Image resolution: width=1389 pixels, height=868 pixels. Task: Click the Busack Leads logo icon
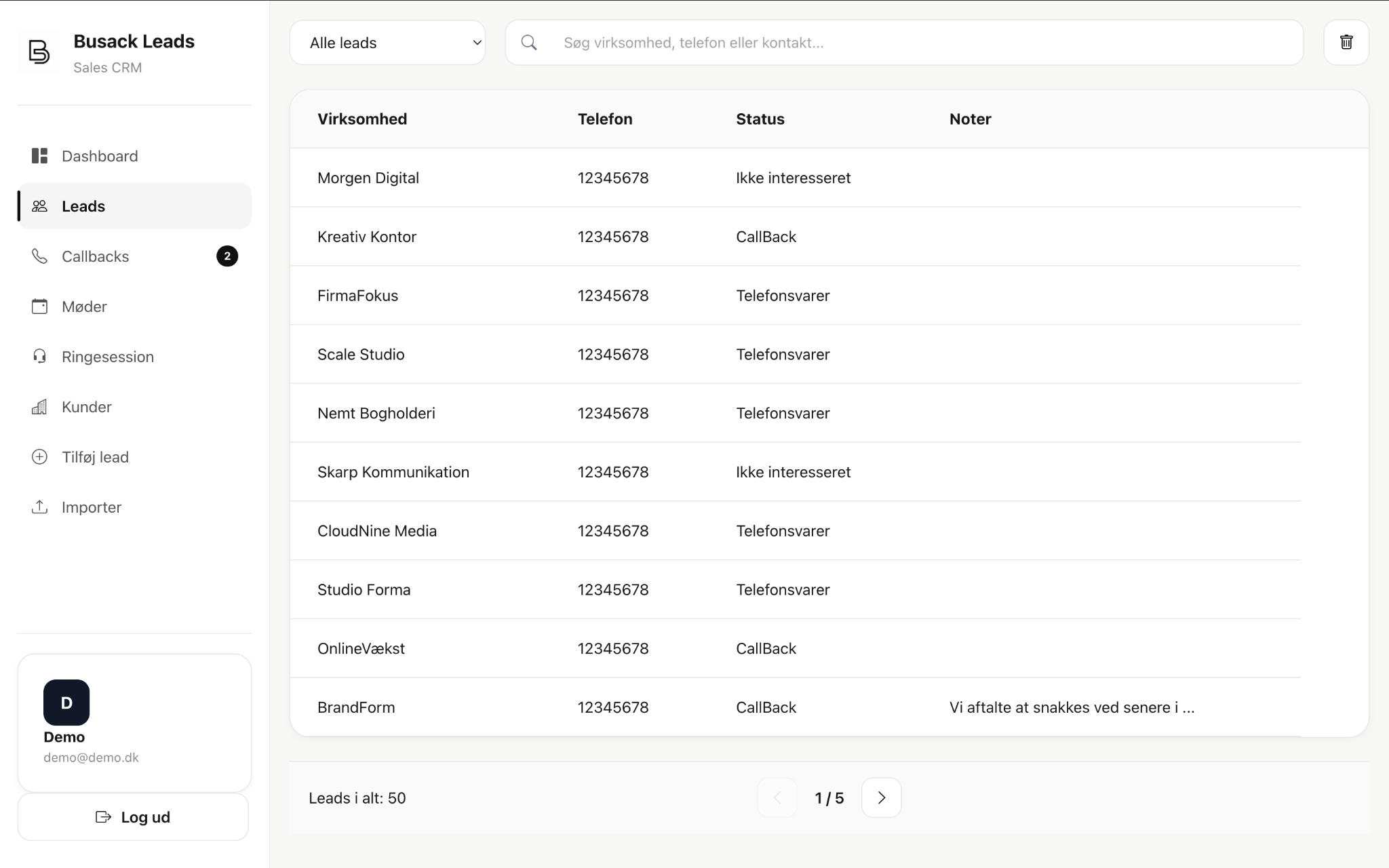tap(39, 52)
